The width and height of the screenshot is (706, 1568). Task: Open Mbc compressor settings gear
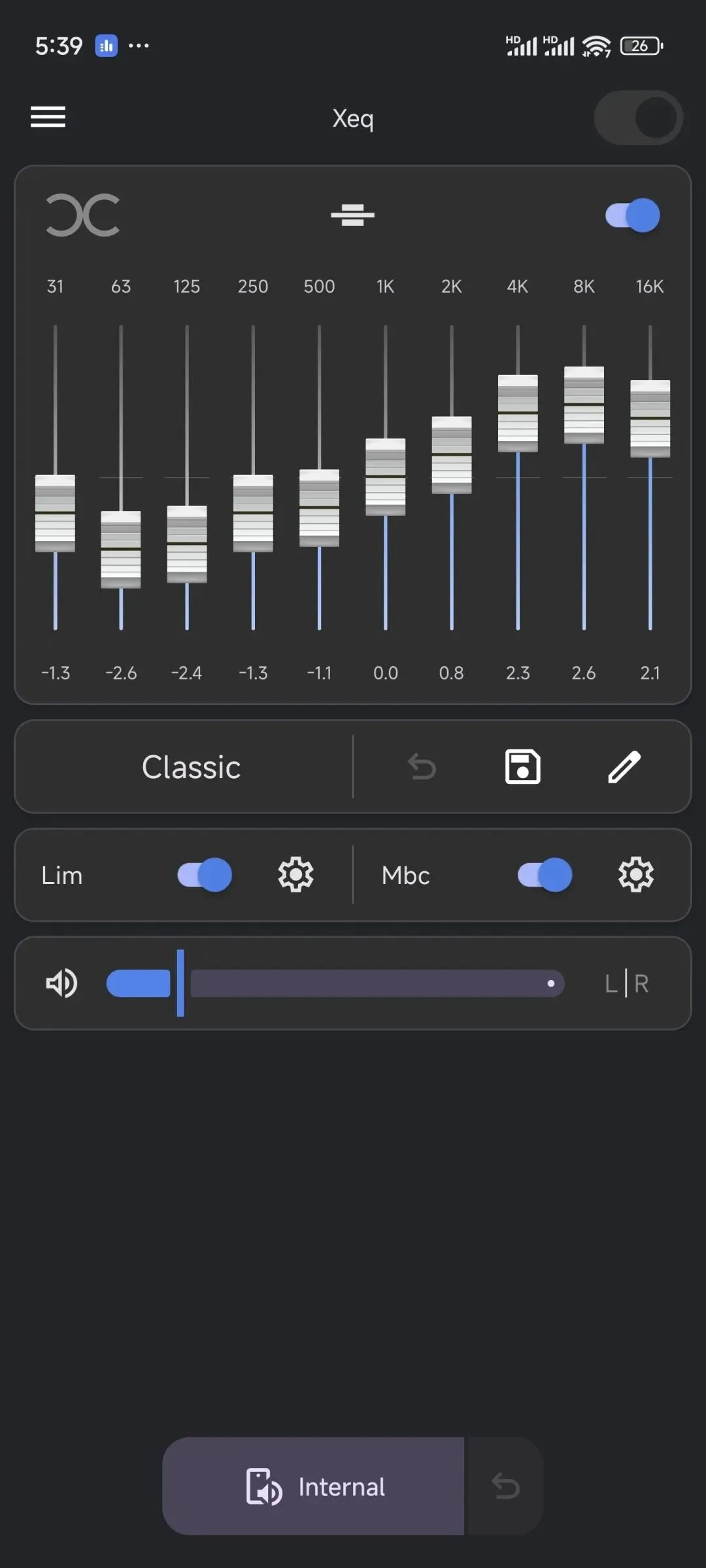click(x=635, y=874)
